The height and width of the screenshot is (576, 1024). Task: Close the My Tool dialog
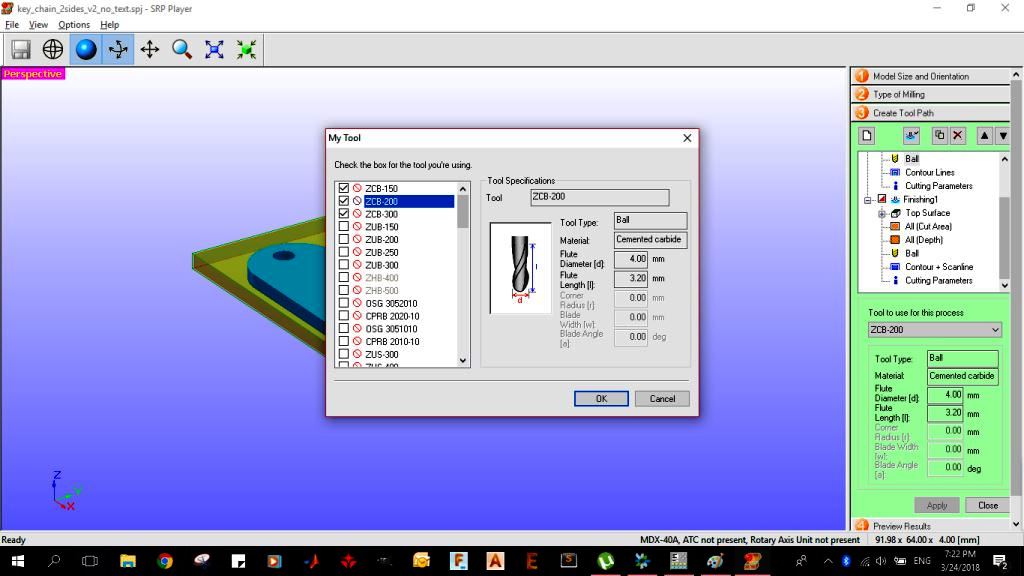[x=687, y=138]
